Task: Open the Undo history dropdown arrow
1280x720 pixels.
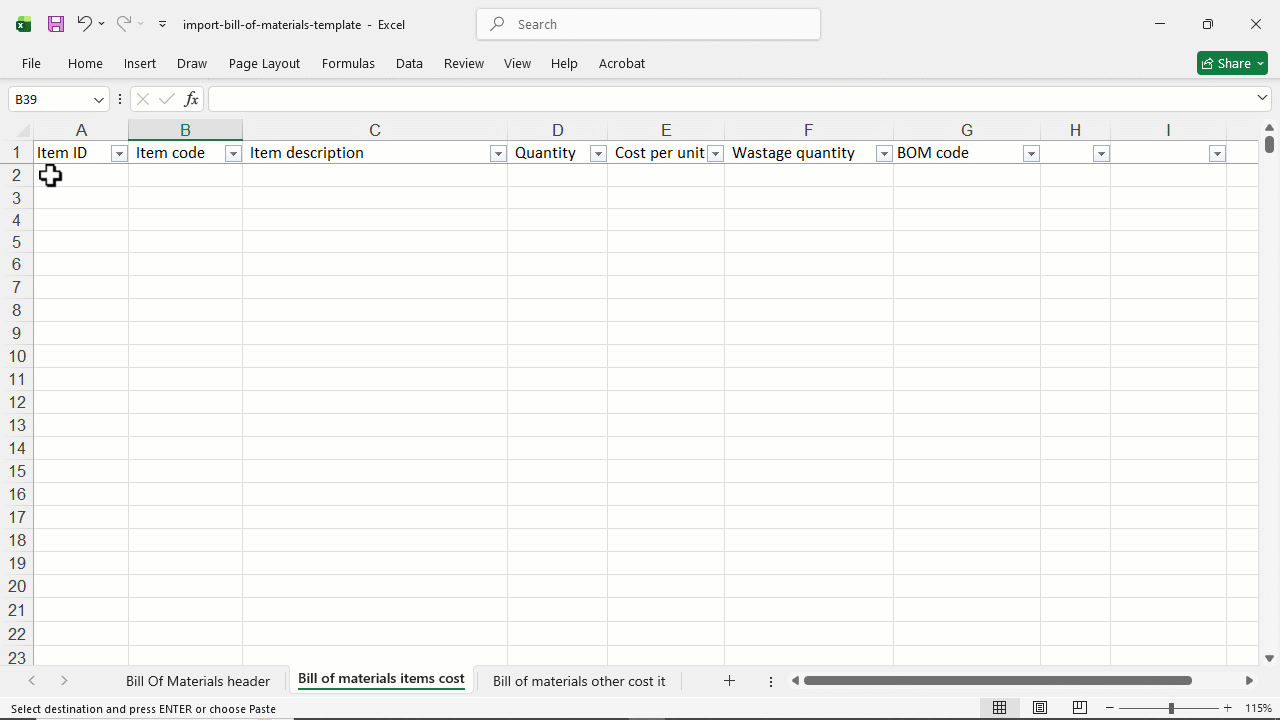Action: [101, 24]
